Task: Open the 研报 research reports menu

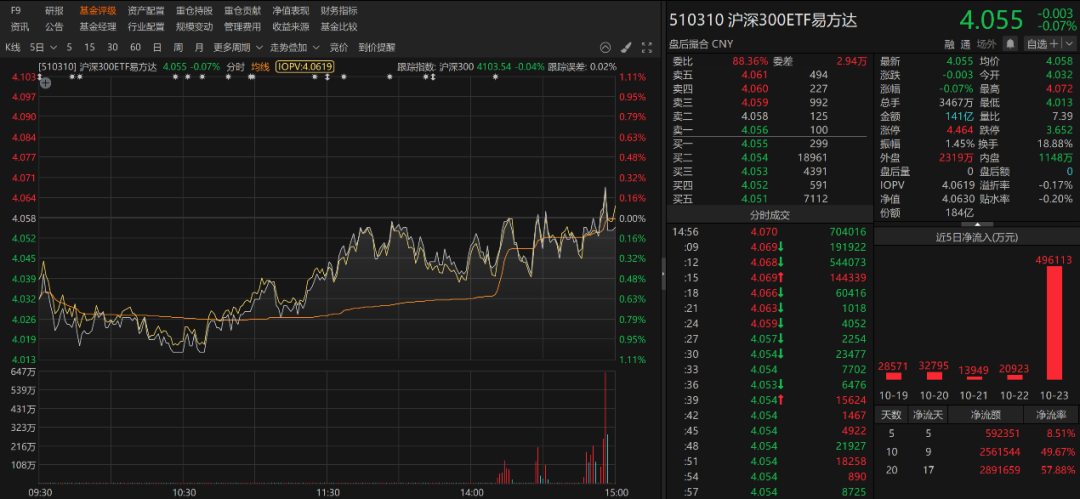Action: (54, 11)
